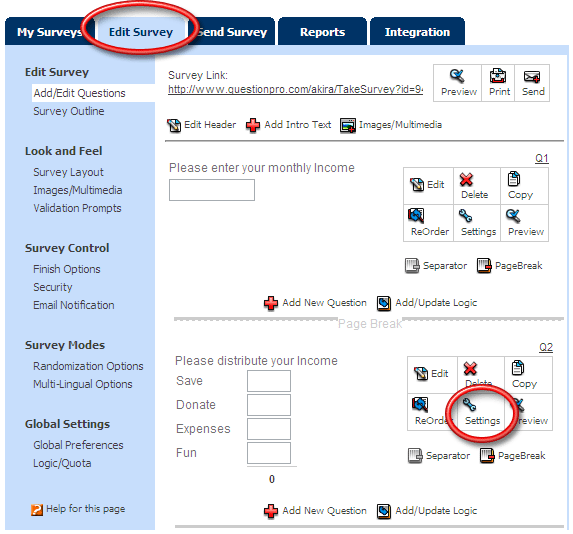573x534 pixels.
Task: Click the Print icon in top toolbar
Action: tap(498, 76)
